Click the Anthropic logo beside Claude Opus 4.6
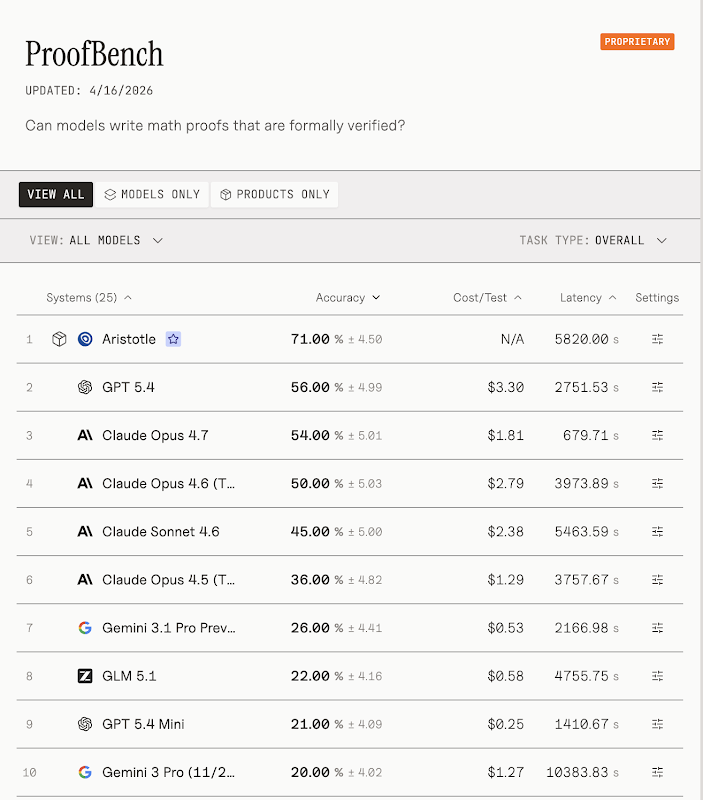 (85, 483)
